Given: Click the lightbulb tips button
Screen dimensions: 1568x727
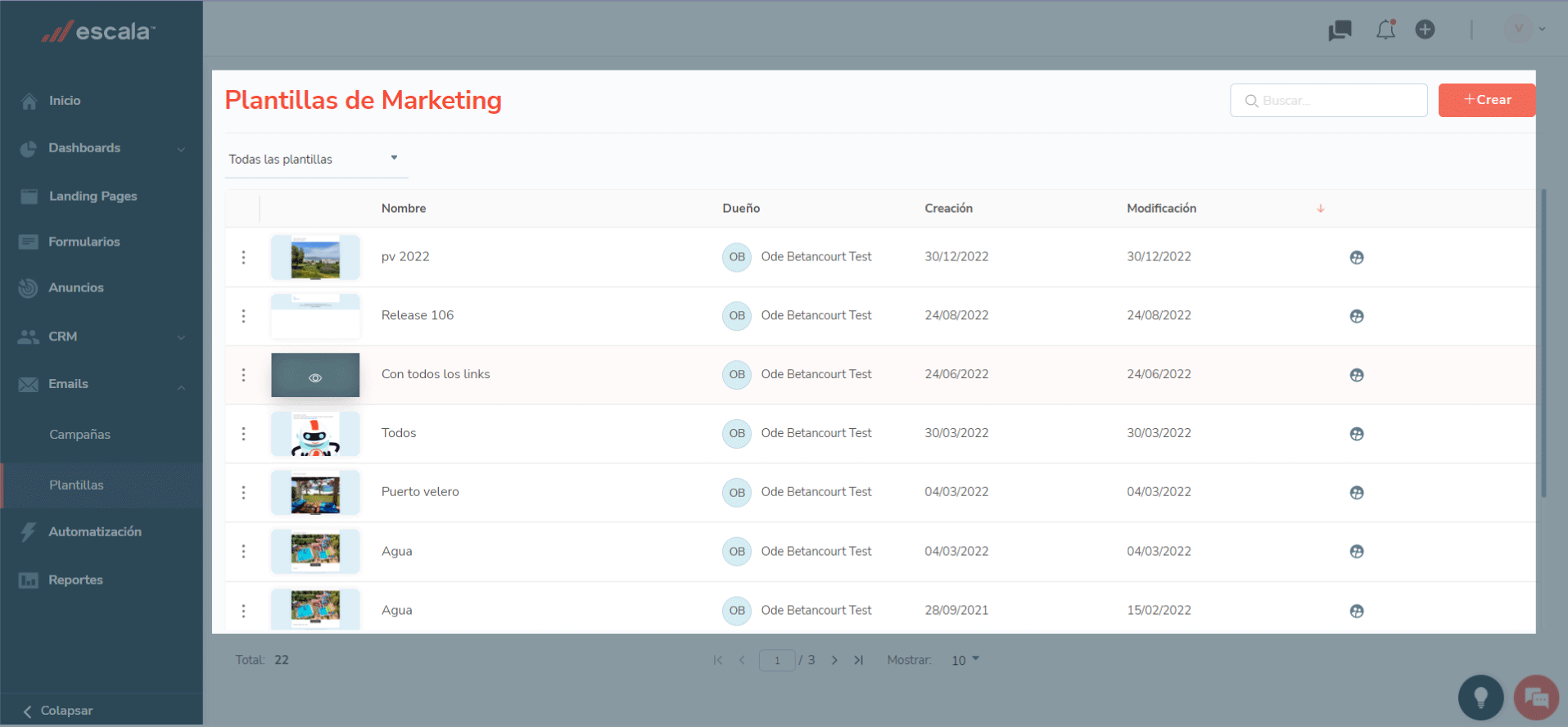Looking at the screenshot, I should pyautogui.click(x=1480, y=698).
